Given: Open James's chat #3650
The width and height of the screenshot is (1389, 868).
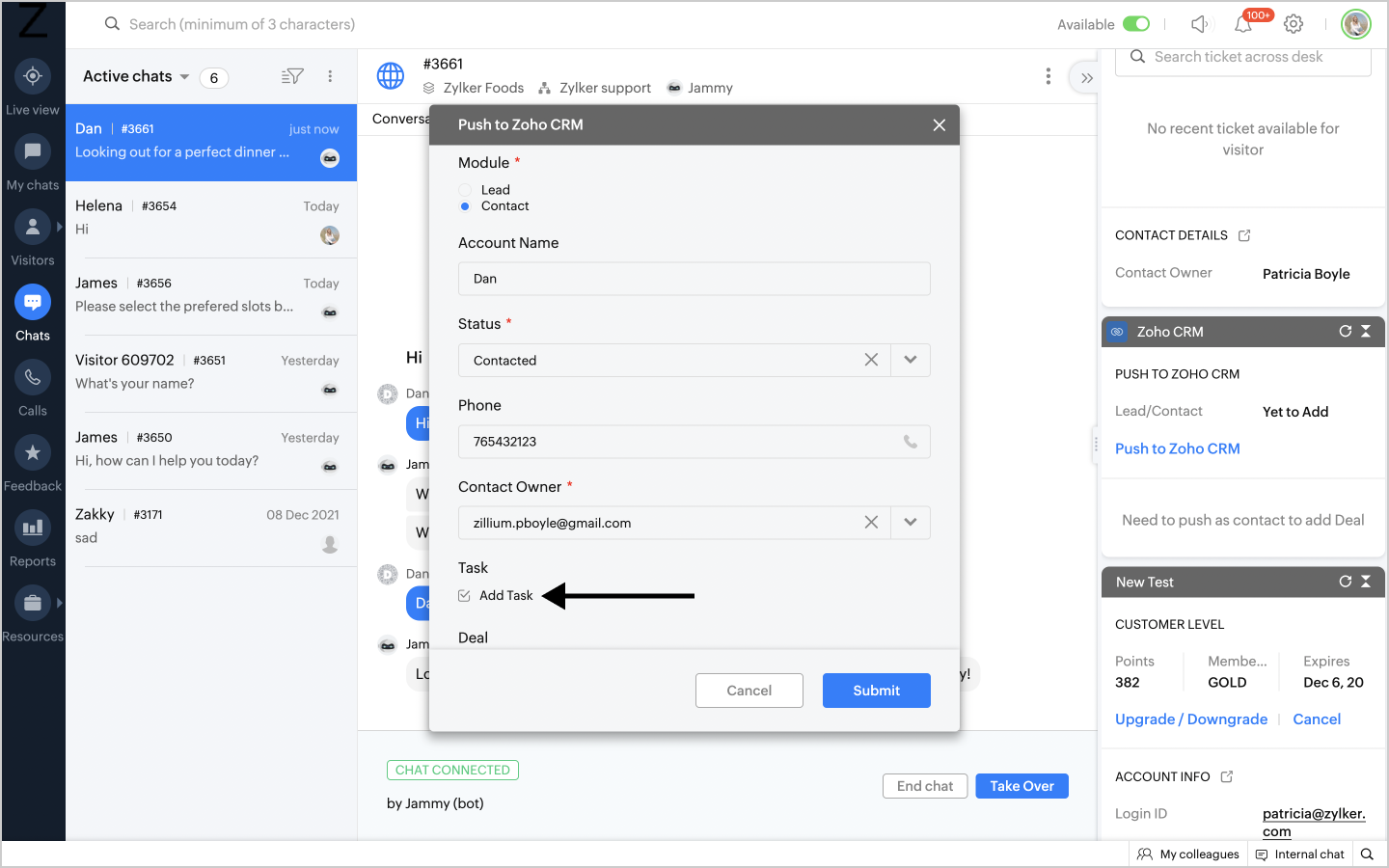Looking at the screenshot, I should click(211, 451).
